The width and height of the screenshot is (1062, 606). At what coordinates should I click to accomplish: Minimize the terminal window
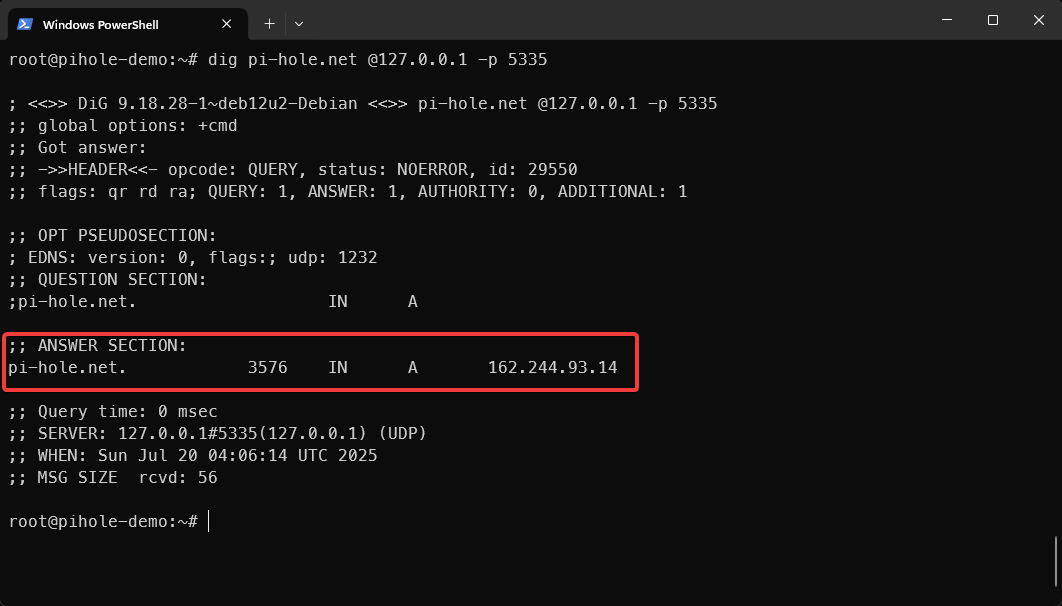point(946,20)
